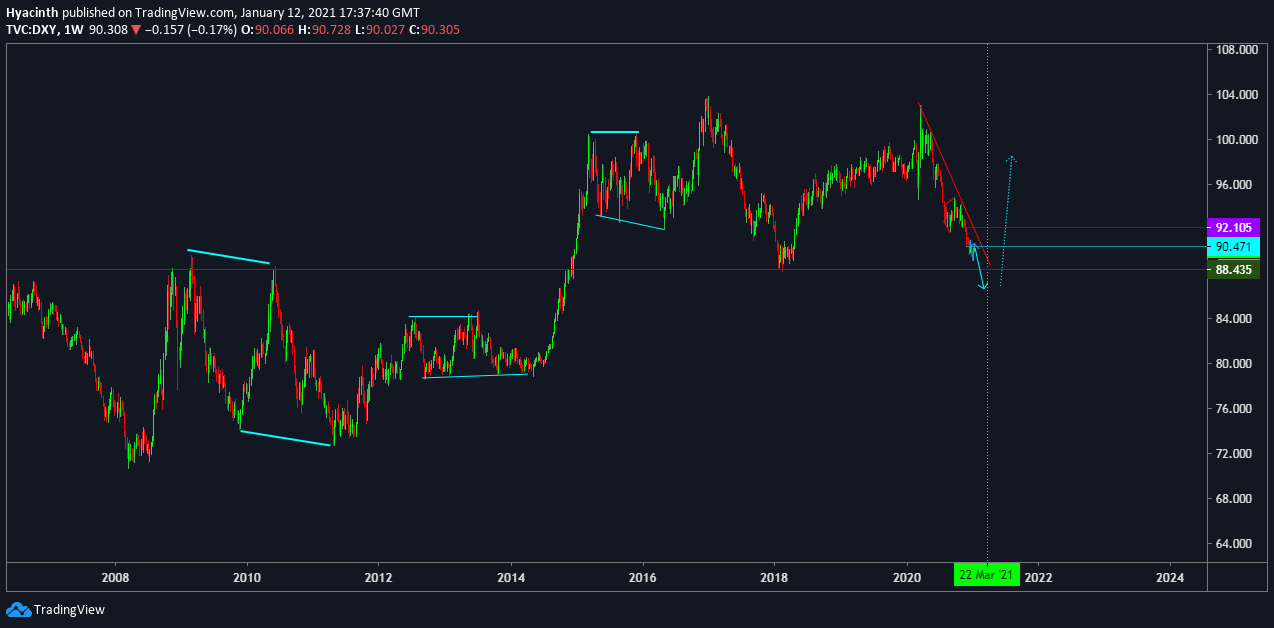The height and width of the screenshot is (628, 1274).
Task: Select the cyan line under 2012-2014 lows
Action: click(x=476, y=376)
